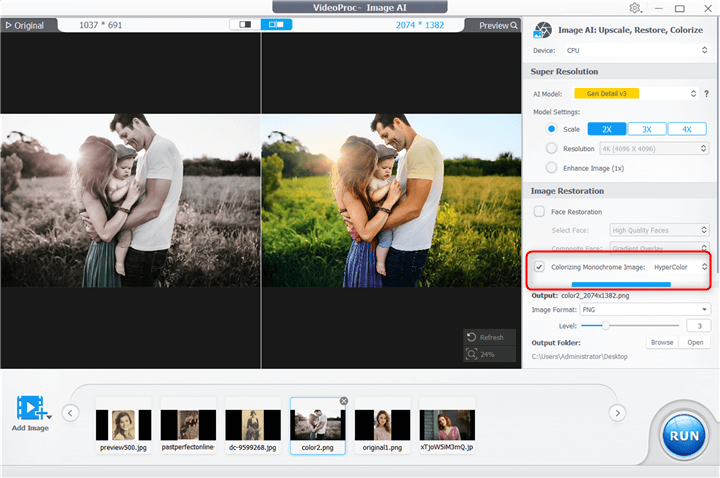Choose the 4X scale option

coord(686,129)
